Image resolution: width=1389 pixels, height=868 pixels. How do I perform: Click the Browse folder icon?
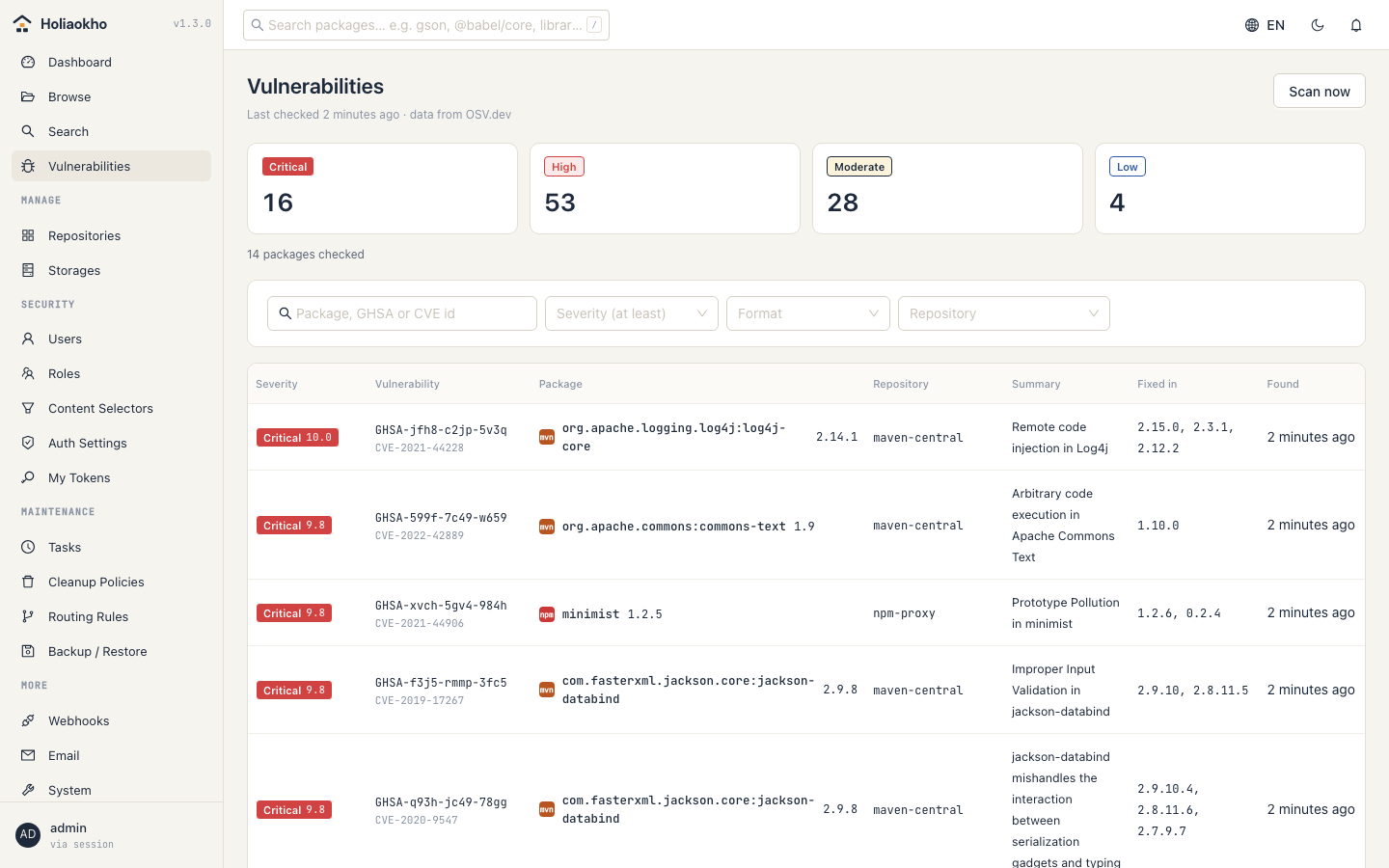28,96
